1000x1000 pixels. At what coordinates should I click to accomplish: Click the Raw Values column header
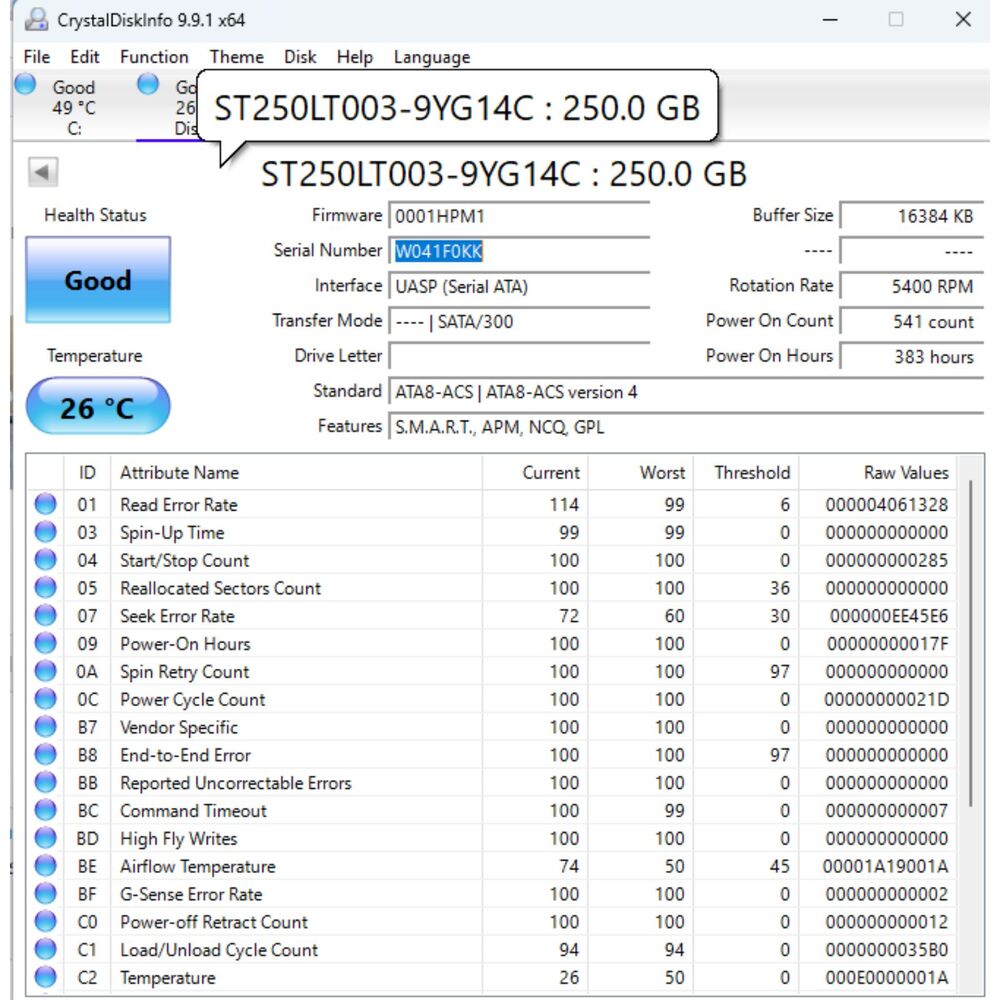(x=878, y=473)
